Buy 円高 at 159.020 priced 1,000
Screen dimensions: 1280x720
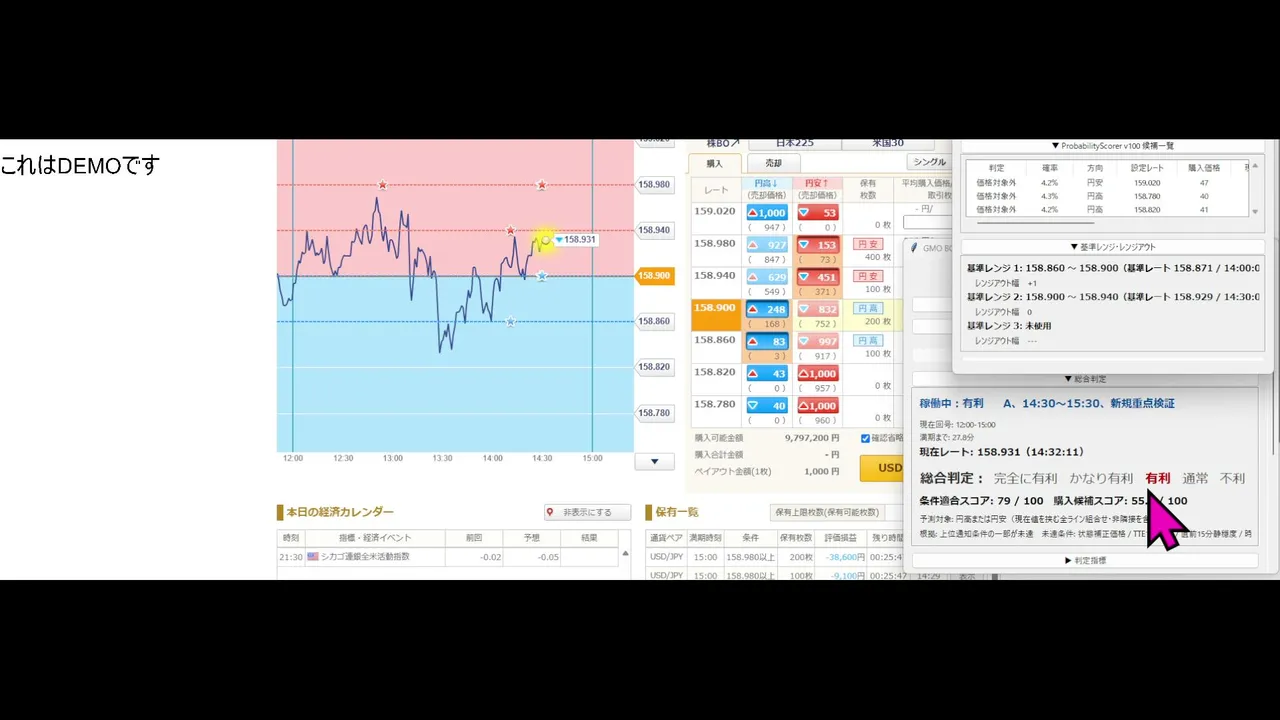point(767,213)
